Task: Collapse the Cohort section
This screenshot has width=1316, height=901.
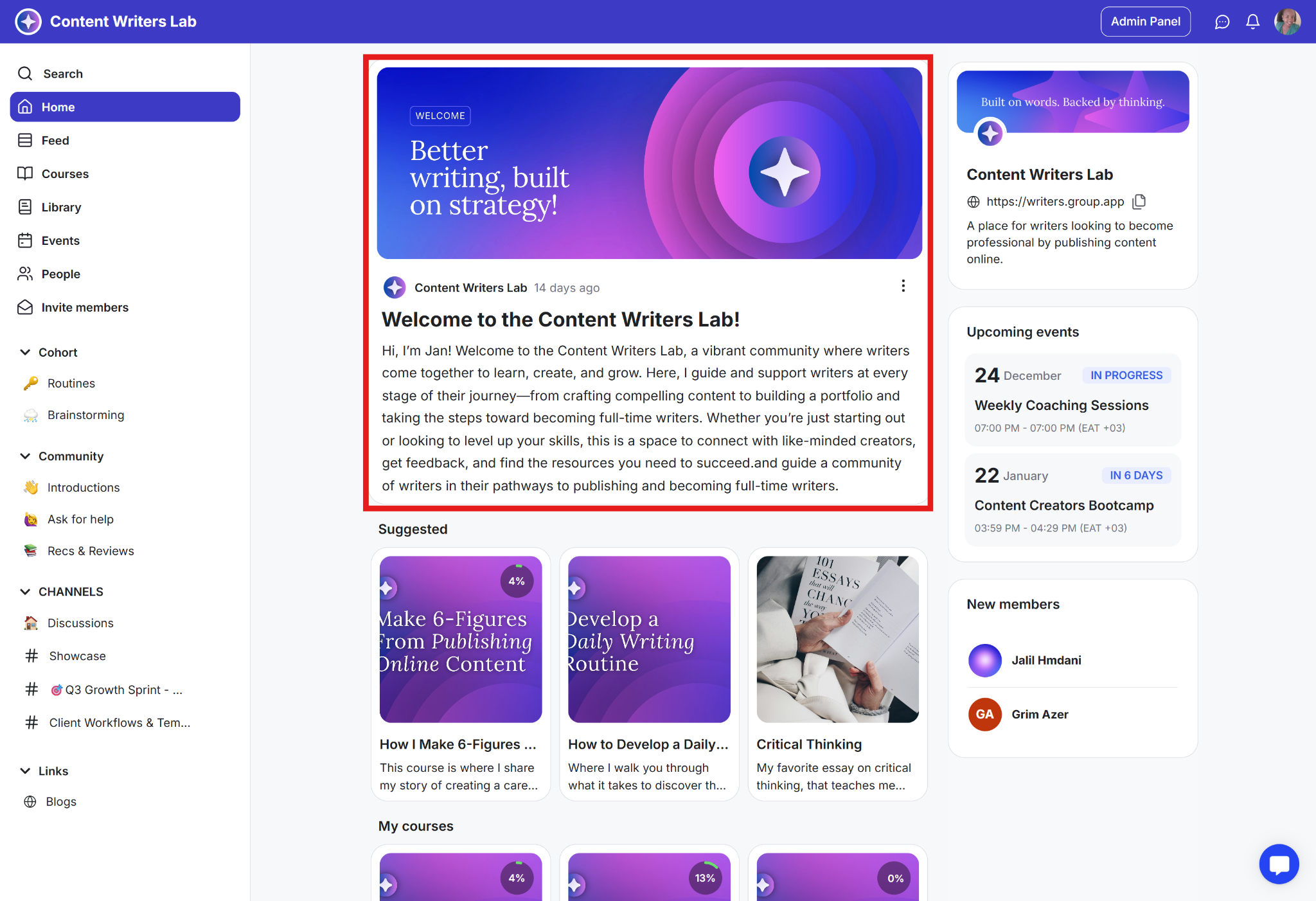Action: pyautogui.click(x=25, y=352)
